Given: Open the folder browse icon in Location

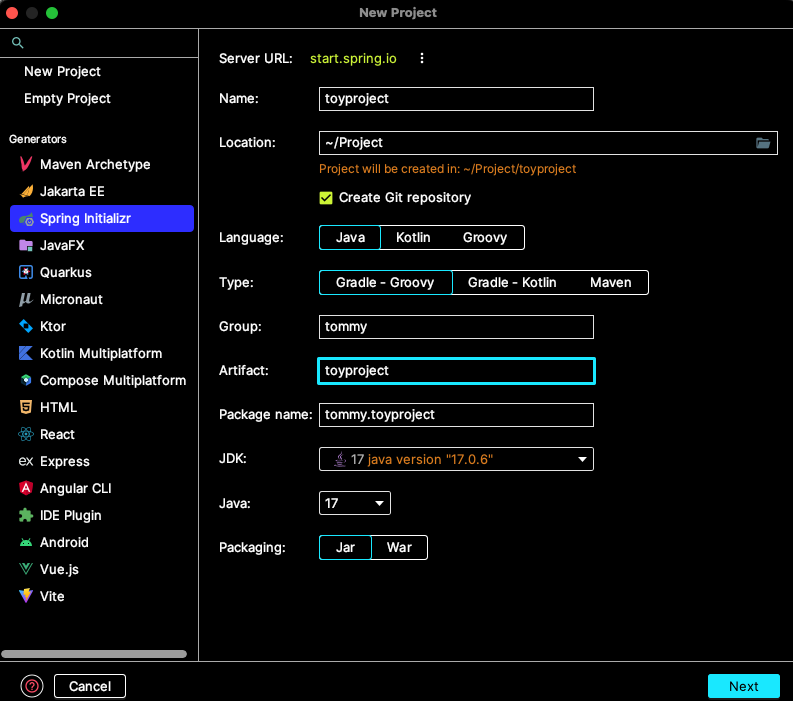Looking at the screenshot, I should 763,143.
